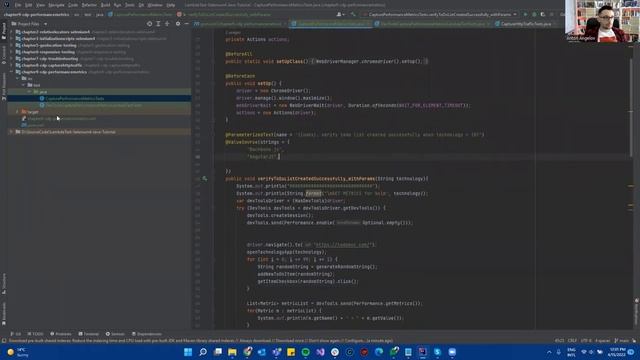Click the Select Opened File target icon
This screenshot has height=360, width=640.
click(149, 24)
